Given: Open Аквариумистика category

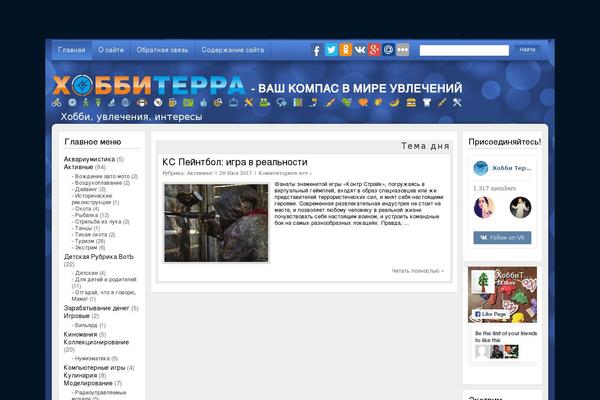Looking at the screenshot, I should click(89, 159).
